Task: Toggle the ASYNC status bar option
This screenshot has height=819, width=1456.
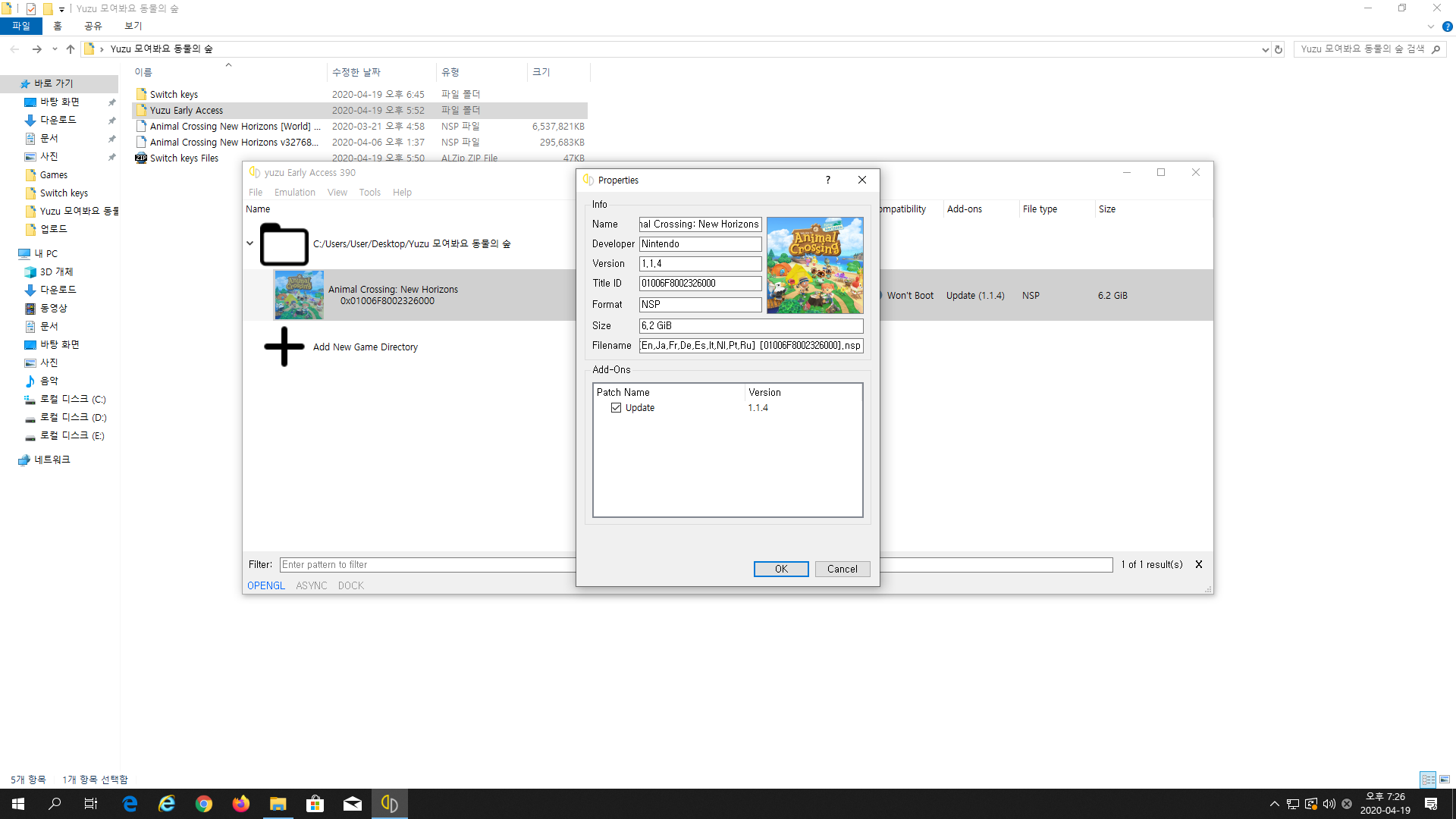Action: point(311,585)
